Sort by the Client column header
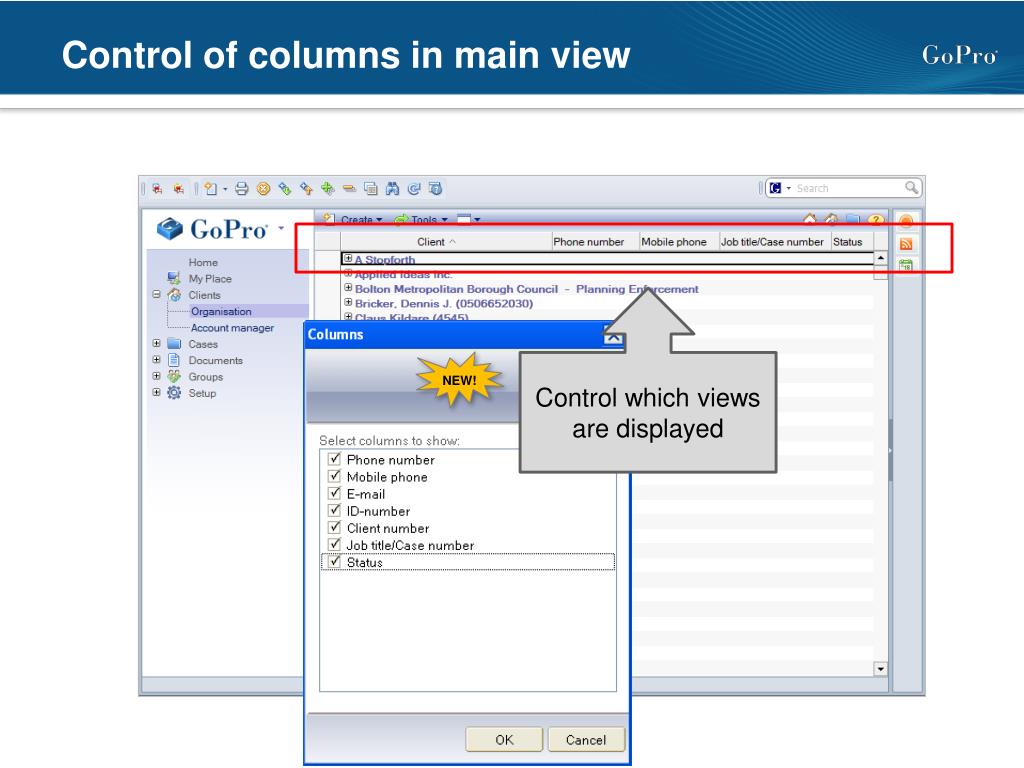The width and height of the screenshot is (1024, 768). (446, 242)
